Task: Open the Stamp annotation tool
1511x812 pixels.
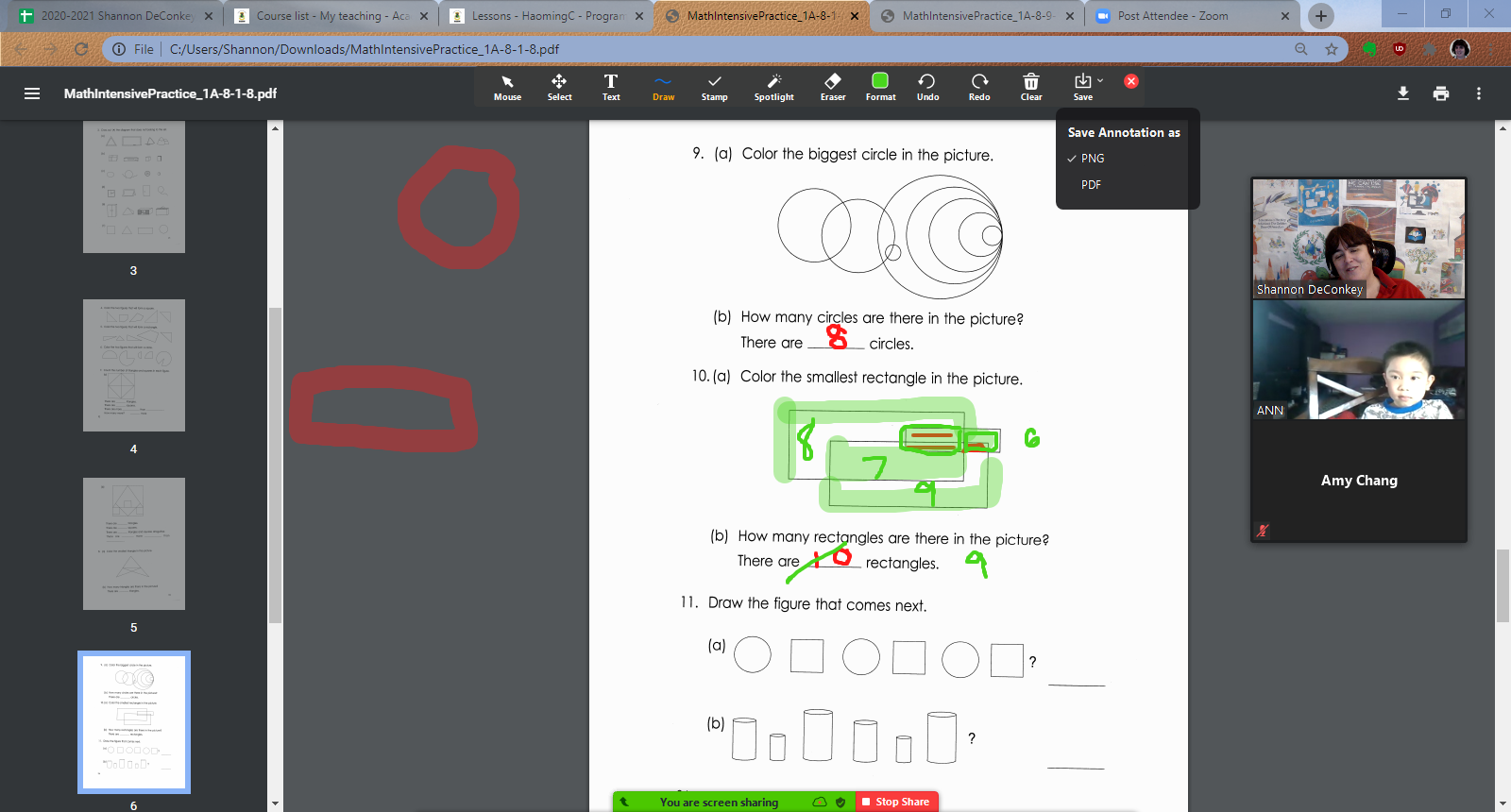Action: click(714, 88)
